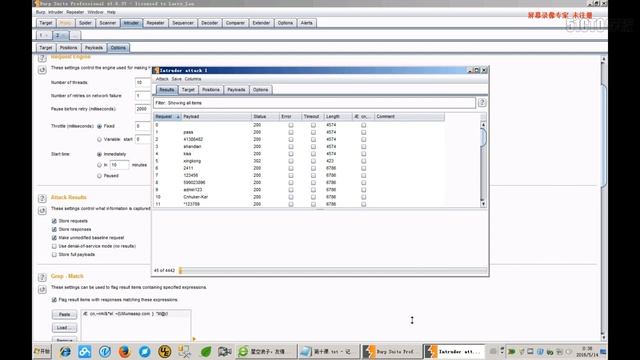Switch to the Proxy tab
This screenshot has height=360, width=640.
coord(65,23)
